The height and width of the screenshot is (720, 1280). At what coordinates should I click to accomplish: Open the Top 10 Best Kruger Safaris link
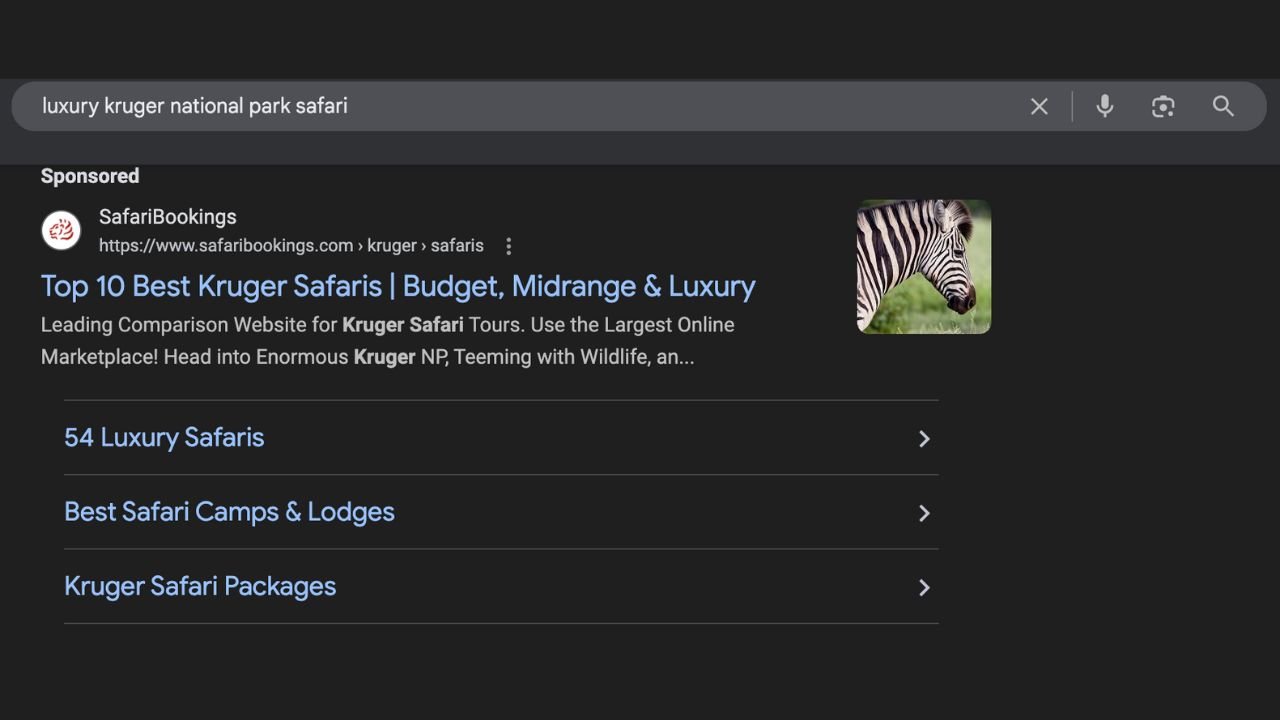(x=397, y=287)
